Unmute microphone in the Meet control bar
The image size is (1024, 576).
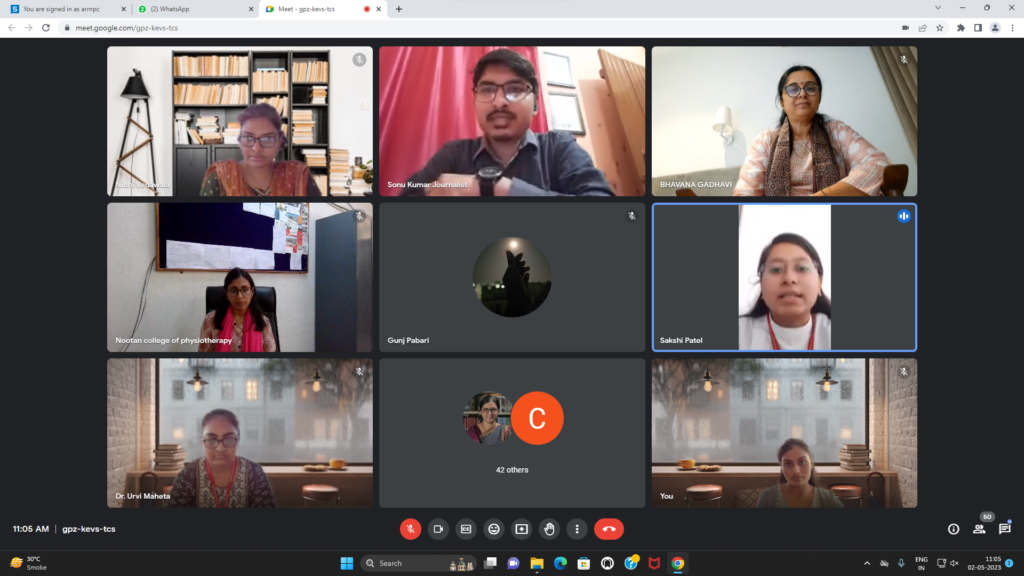[410, 529]
